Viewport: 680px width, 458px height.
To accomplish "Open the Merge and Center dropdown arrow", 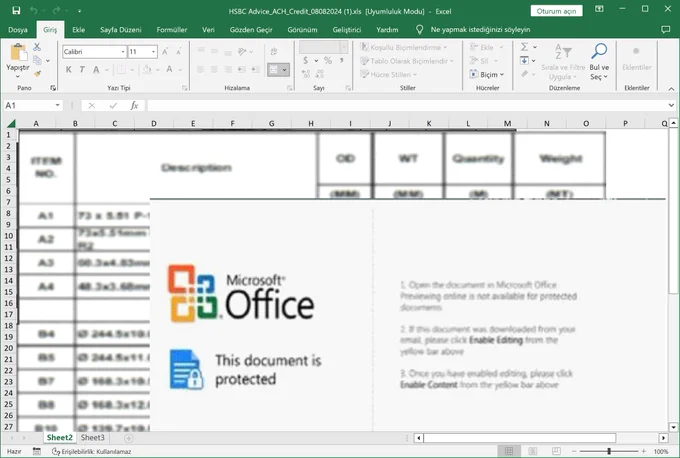I will click(284, 69).
